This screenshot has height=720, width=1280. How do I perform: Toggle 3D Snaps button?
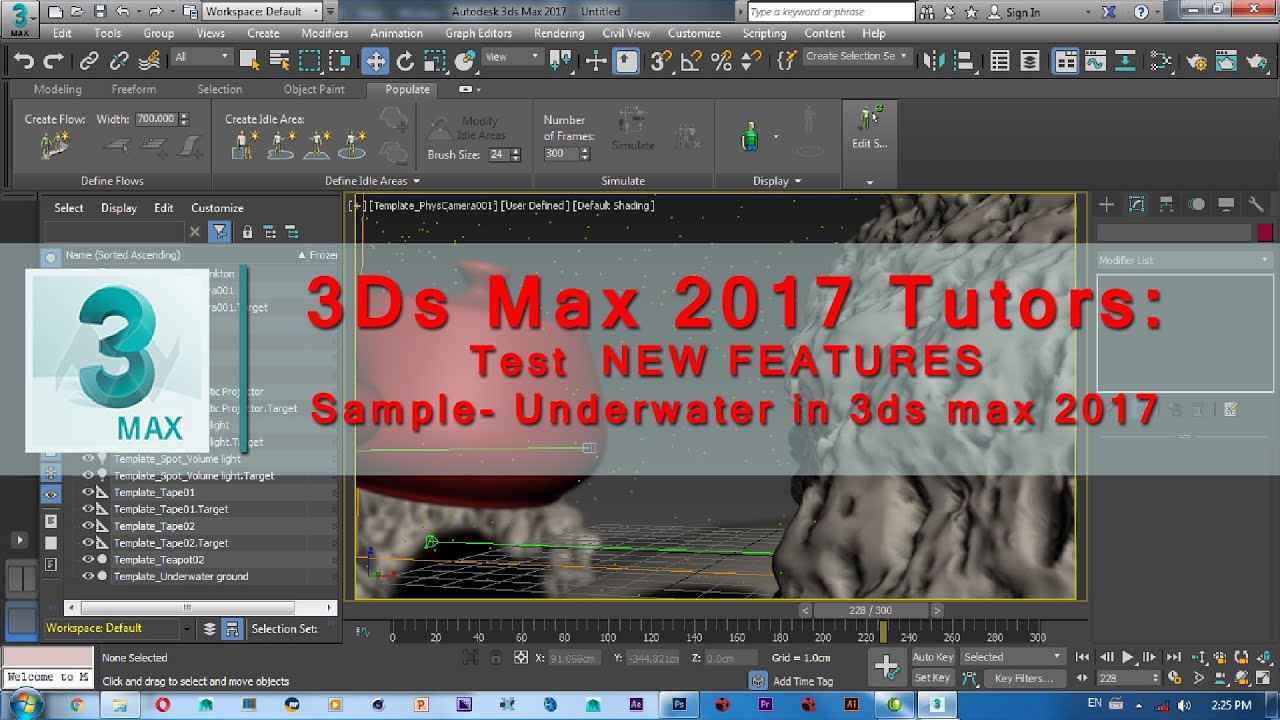coord(661,61)
